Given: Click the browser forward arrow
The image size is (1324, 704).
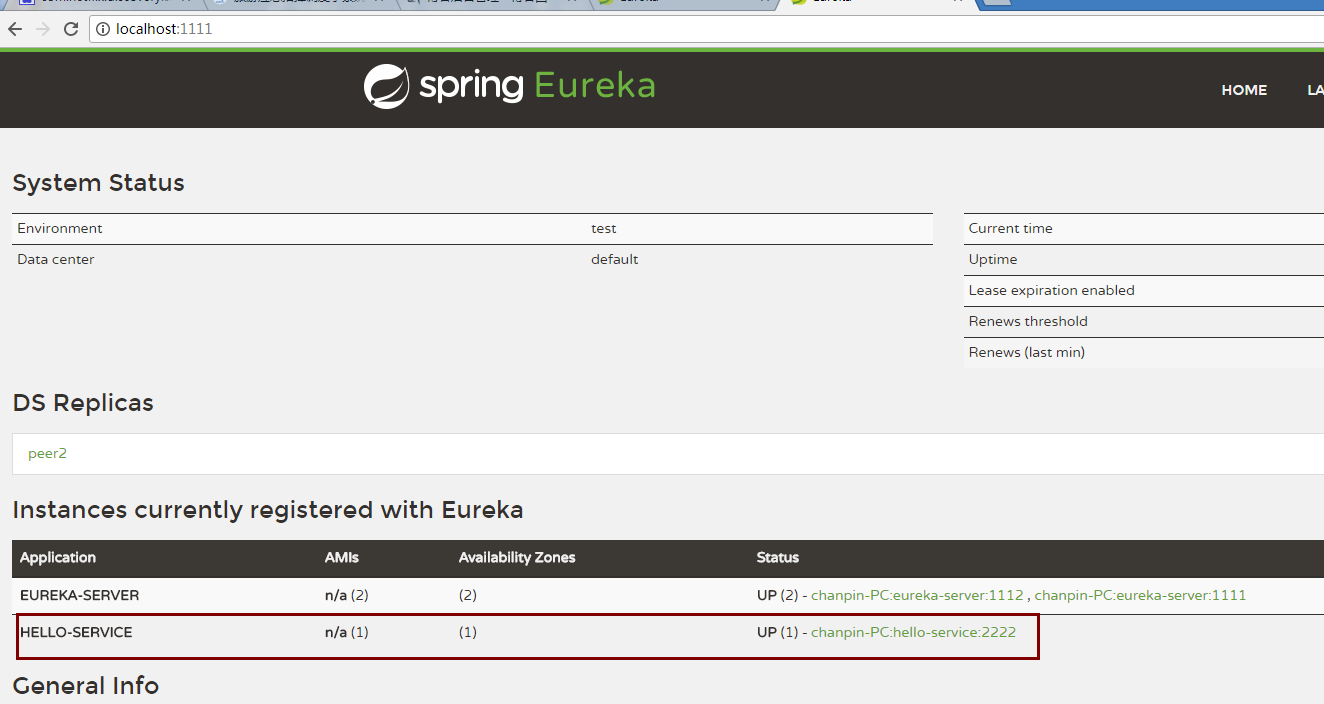Looking at the screenshot, I should (43, 29).
